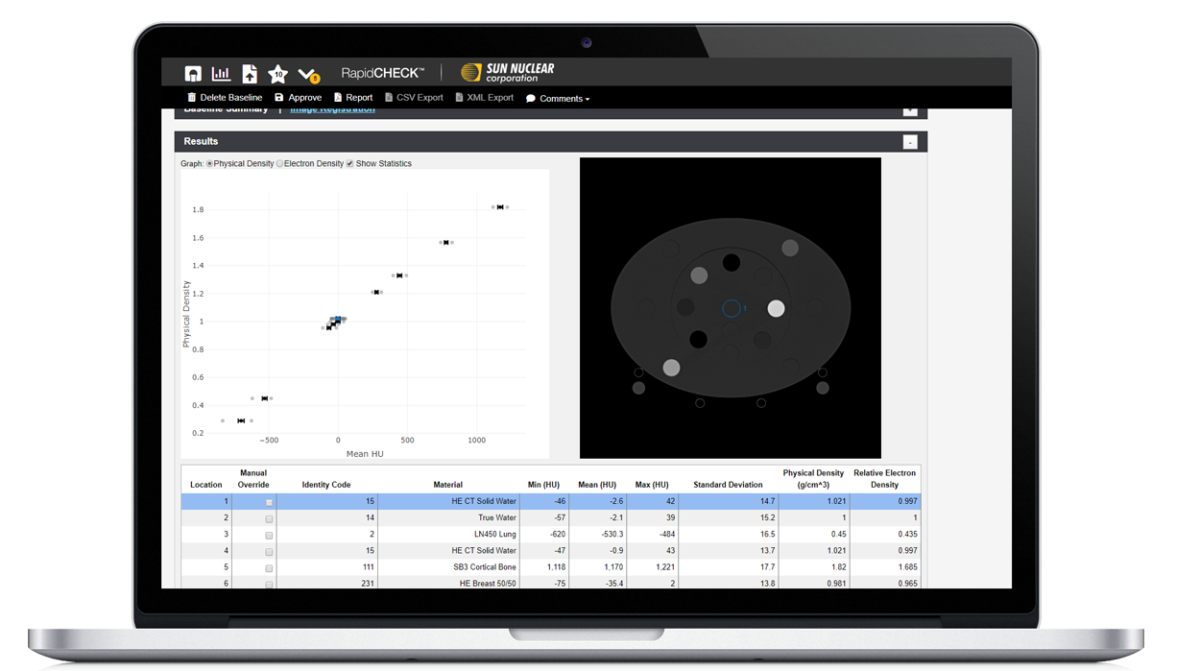This screenshot has height=671, width=1200.
Task: Click the graph data point near density 0.3
Action: pyautogui.click(x=241, y=421)
